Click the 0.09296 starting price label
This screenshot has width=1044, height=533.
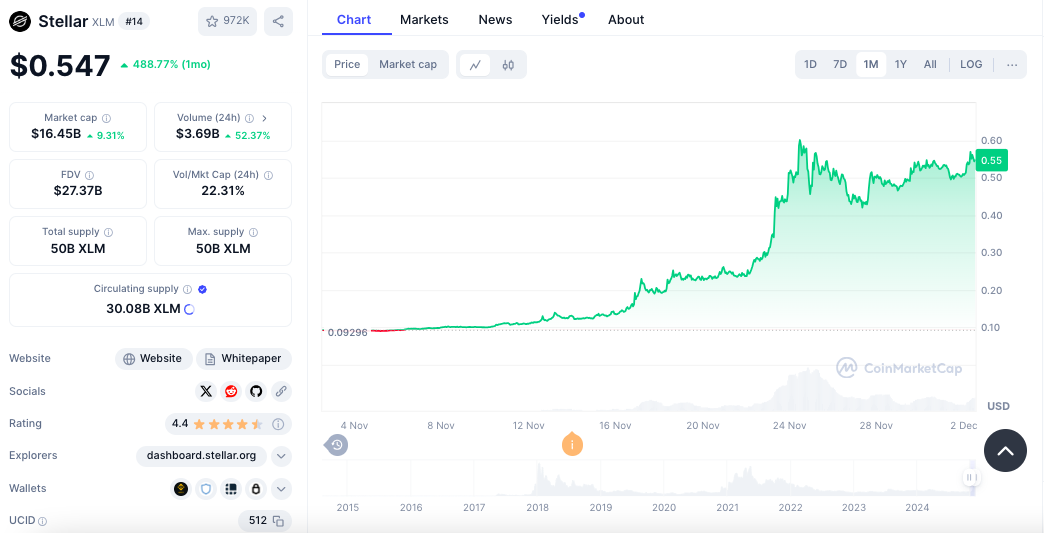pyautogui.click(x=348, y=332)
